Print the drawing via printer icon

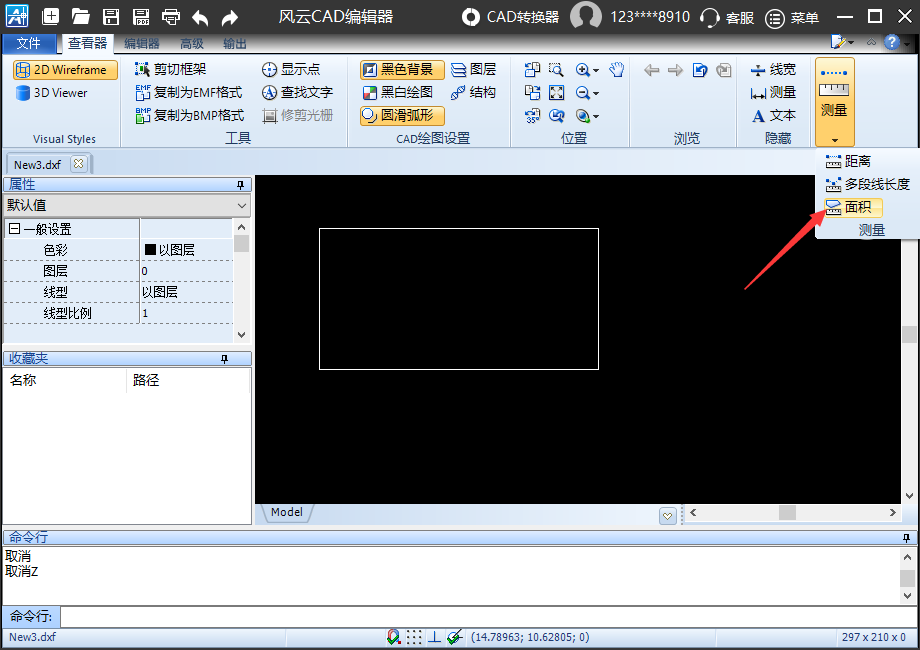pos(171,16)
